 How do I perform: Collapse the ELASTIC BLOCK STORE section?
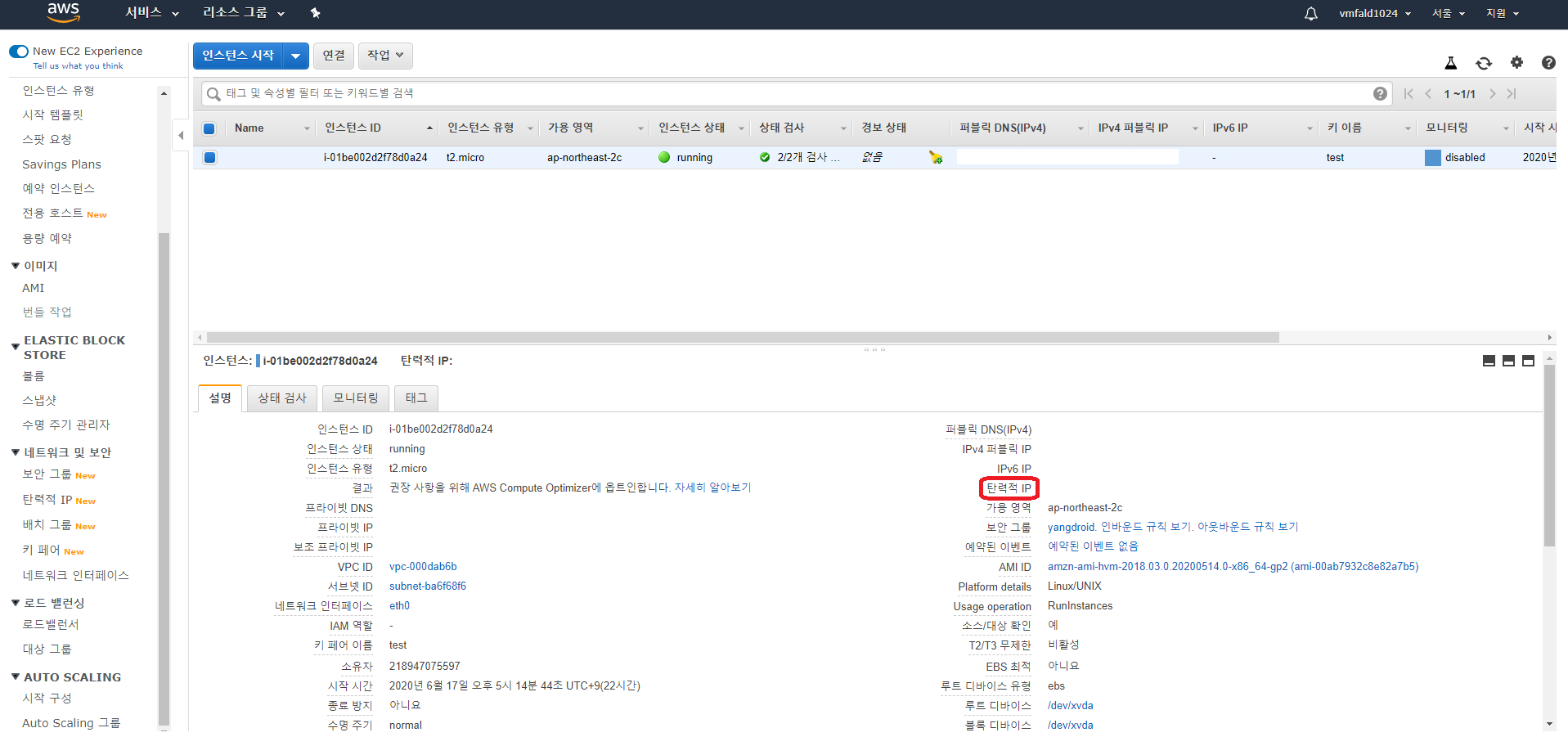click(16, 347)
